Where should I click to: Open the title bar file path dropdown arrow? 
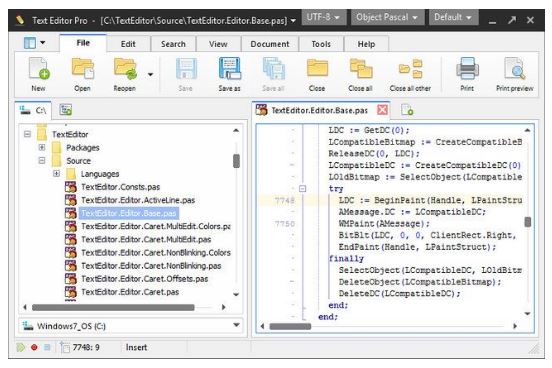click(293, 21)
